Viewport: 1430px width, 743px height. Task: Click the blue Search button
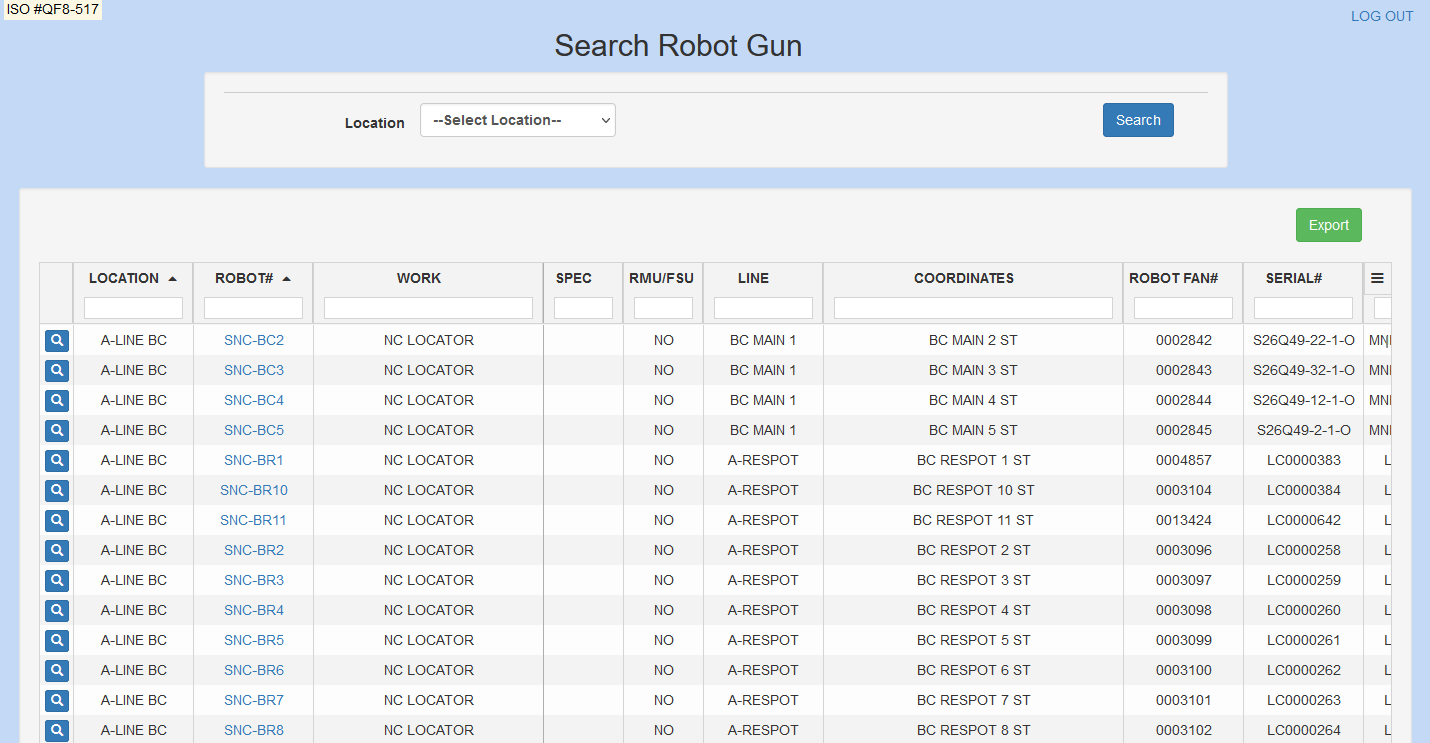(1137, 120)
